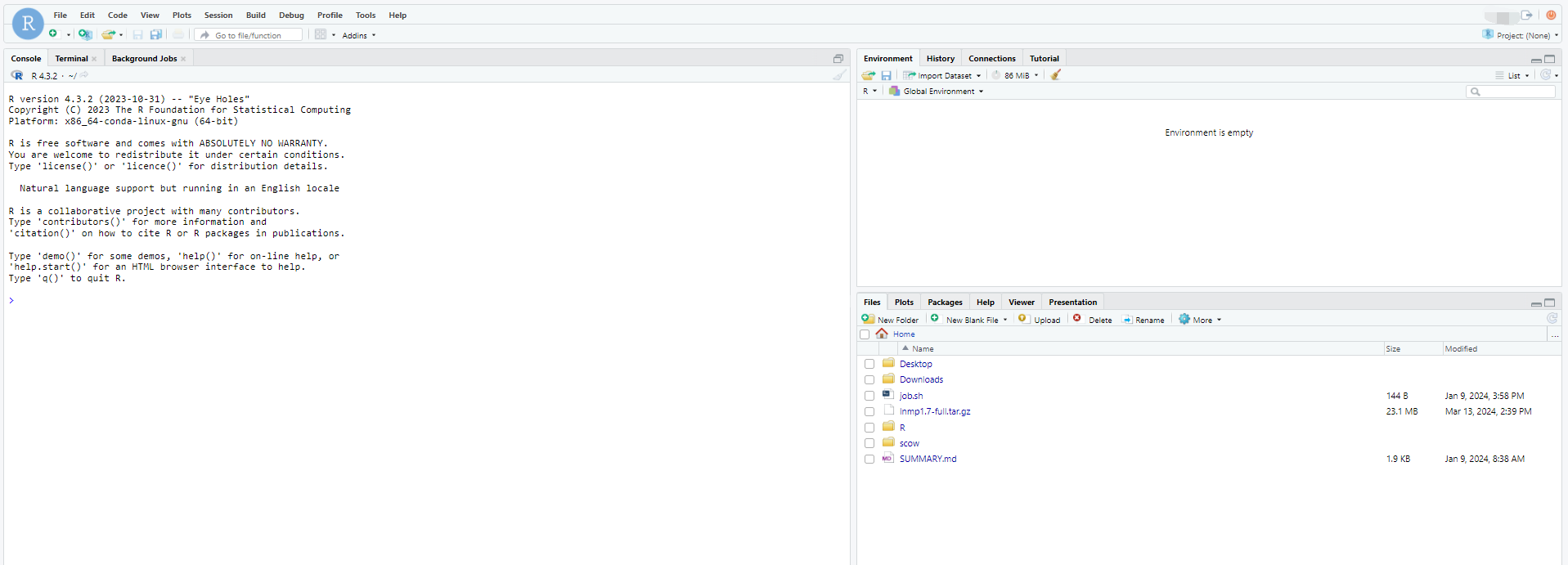Check the R folder checkbox
Image resolution: width=1568 pixels, height=565 pixels.
pyautogui.click(x=869, y=428)
